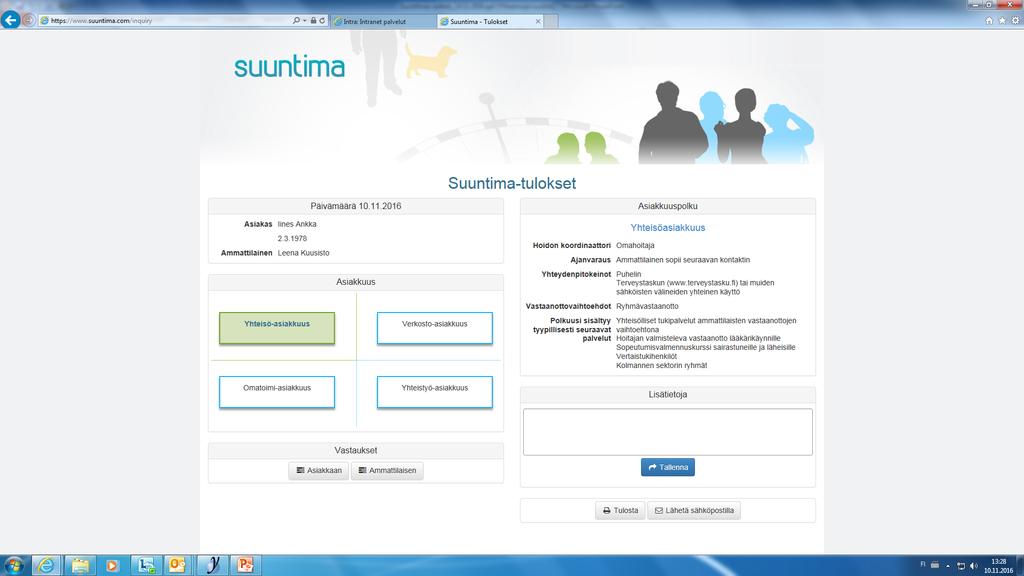Click the browser forward arrow button
The width and height of the screenshot is (1024, 576).
(x=29, y=20)
